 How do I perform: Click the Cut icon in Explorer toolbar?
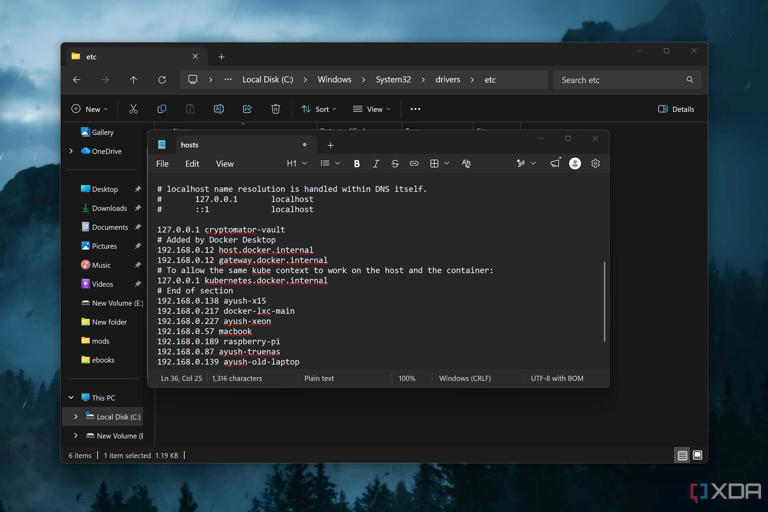click(x=133, y=109)
